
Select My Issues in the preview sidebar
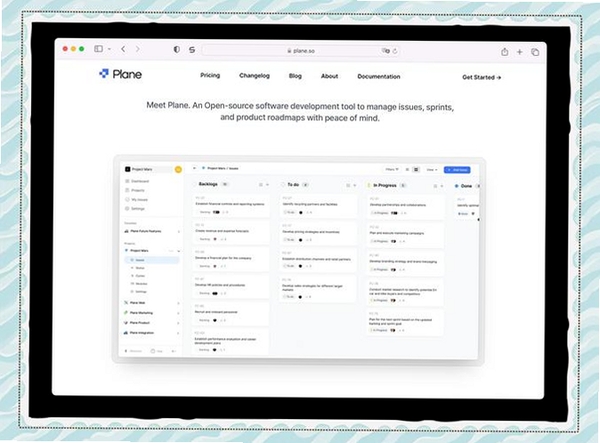[x=136, y=200]
